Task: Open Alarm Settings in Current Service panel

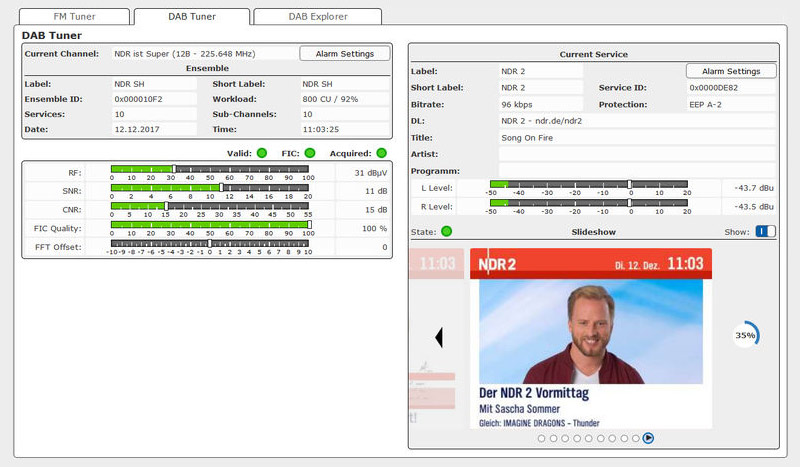Action: tap(731, 71)
